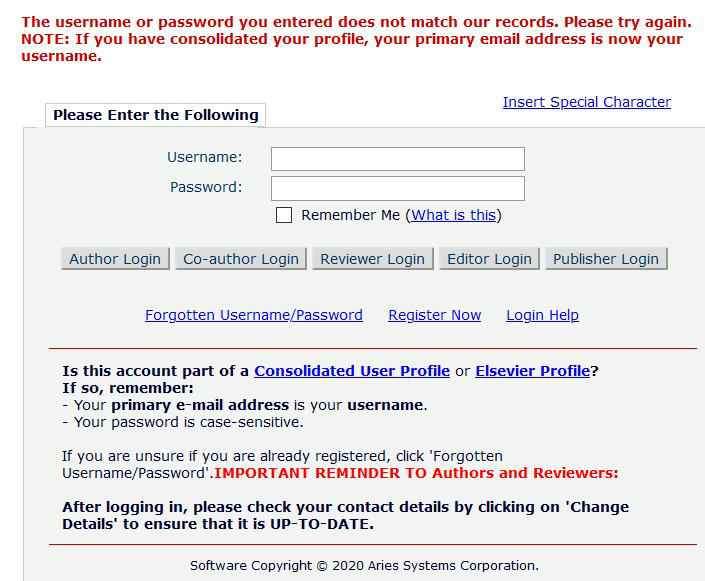Screen dimensions: 705x581
Task: Select 'Please Enter the Following' tab
Action: click(x=156, y=115)
